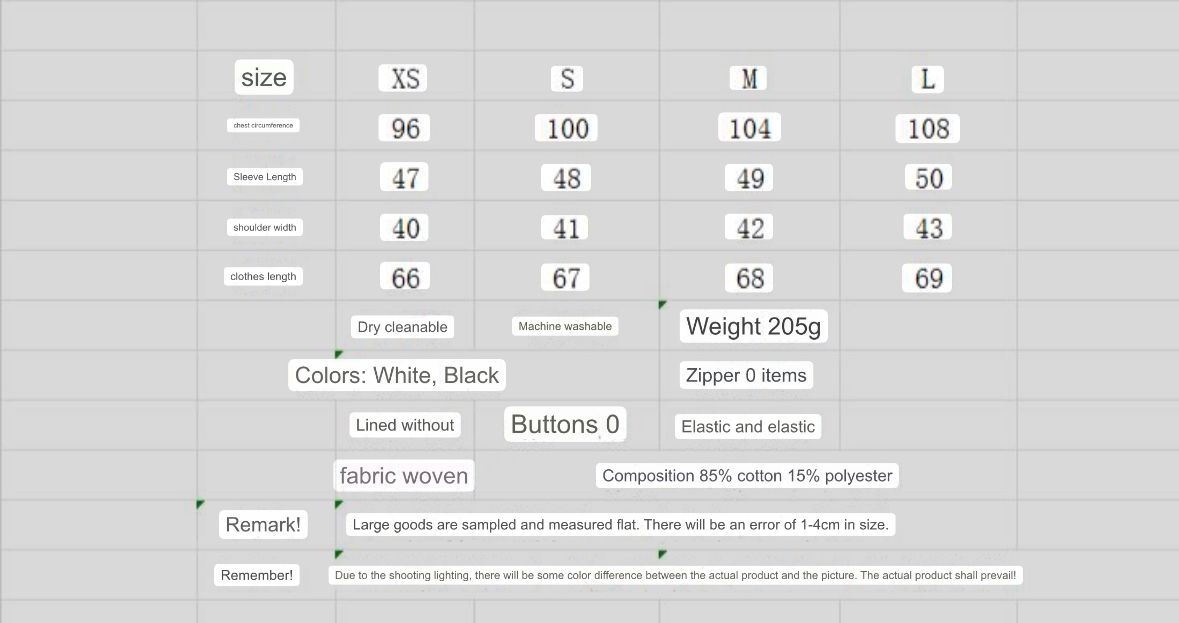Click the cell showing 43

pyautogui.click(x=929, y=228)
